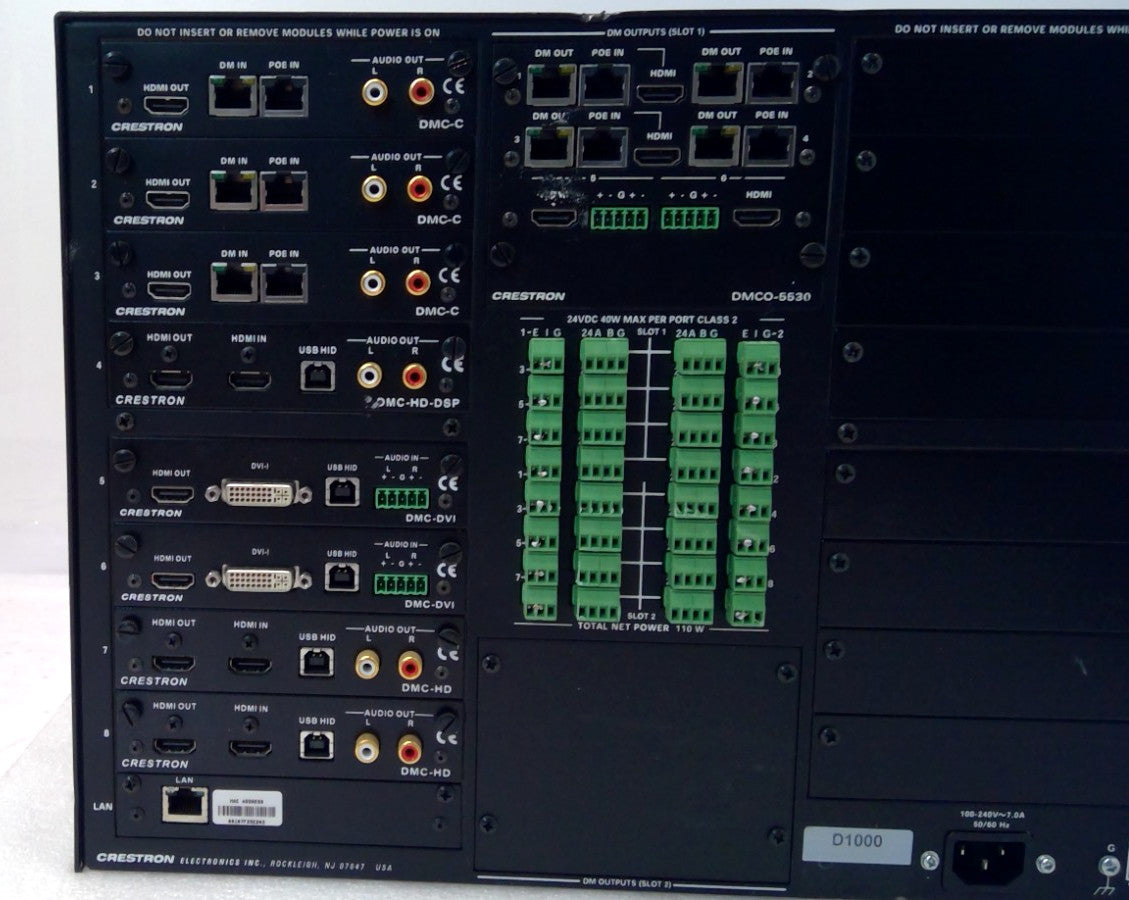Image resolution: width=1129 pixels, height=900 pixels.
Task: Select the HDMI IN port on card 4
Action: click(x=250, y=380)
